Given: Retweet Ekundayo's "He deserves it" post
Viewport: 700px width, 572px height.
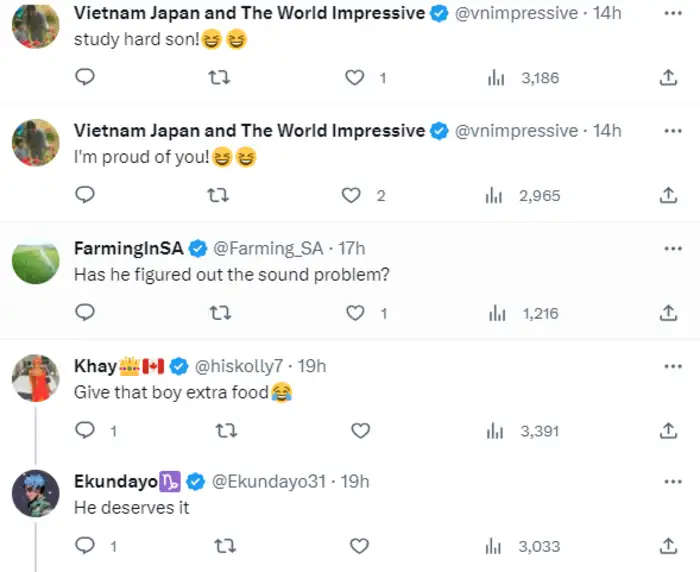Looking at the screenshot, I should coord(226,546).
